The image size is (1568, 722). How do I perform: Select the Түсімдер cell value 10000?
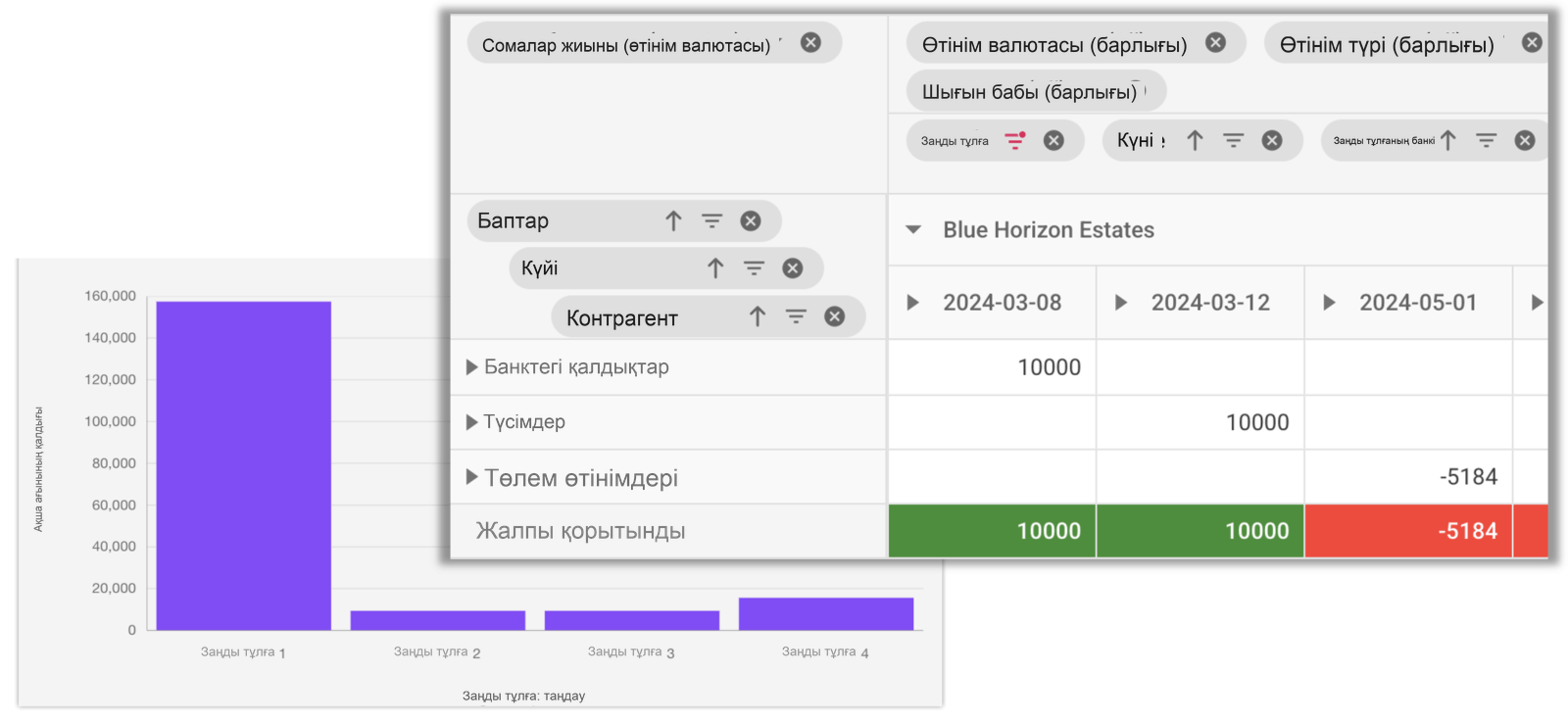point(1257,422)
